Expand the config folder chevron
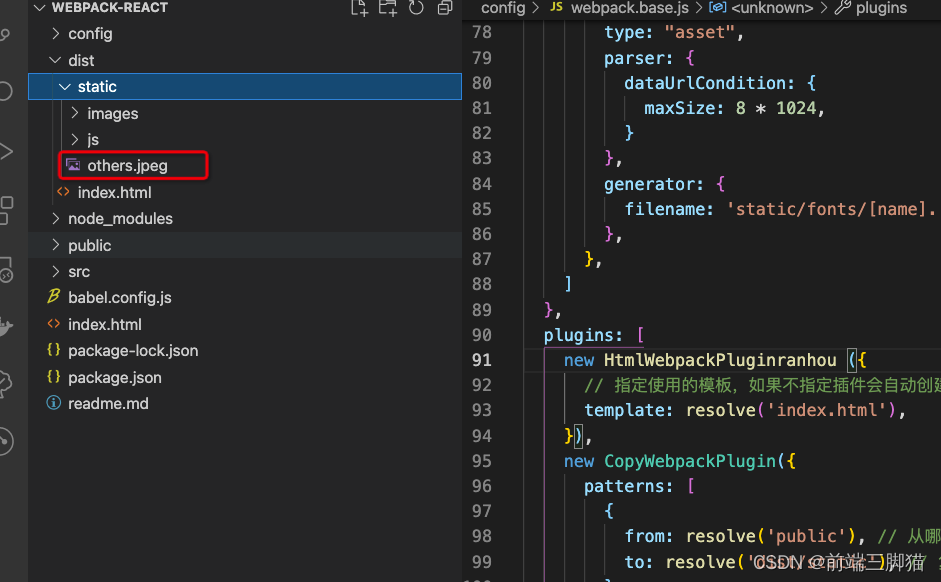This screenshot has width=941, height=582. (x=56, y=34)
